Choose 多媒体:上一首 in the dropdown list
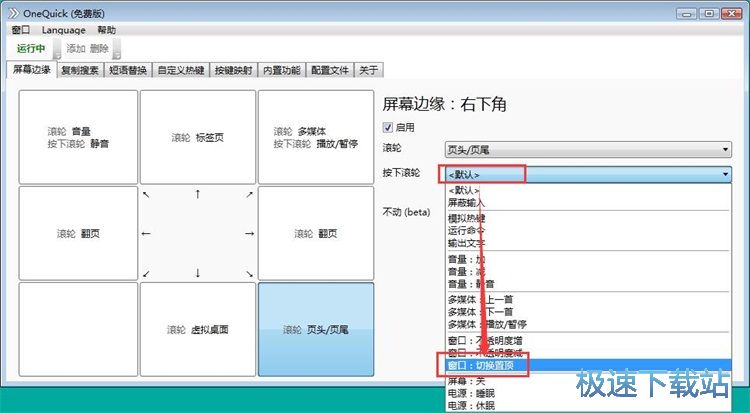The image size is (750, 413). pos(588,300)
